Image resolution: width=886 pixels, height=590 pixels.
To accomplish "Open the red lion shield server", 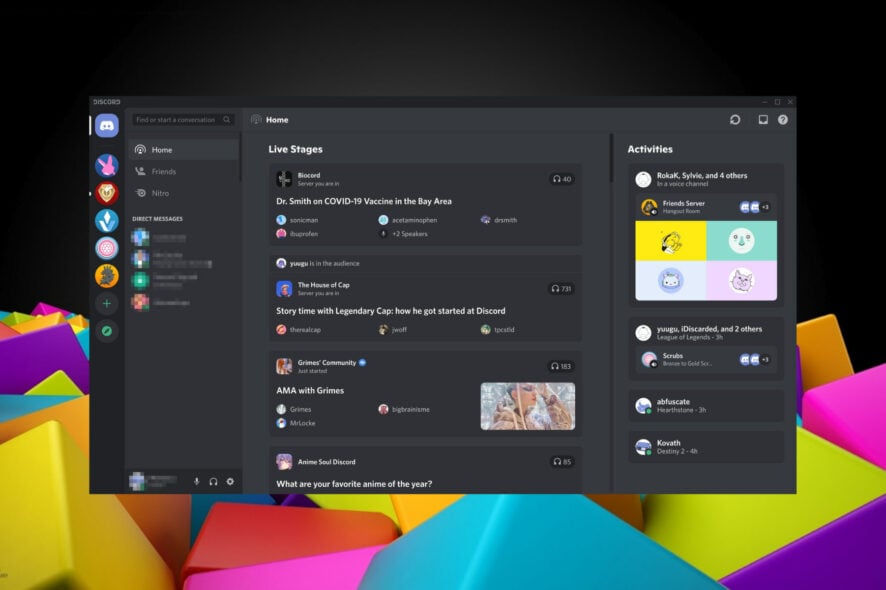I will click(107, 193).
